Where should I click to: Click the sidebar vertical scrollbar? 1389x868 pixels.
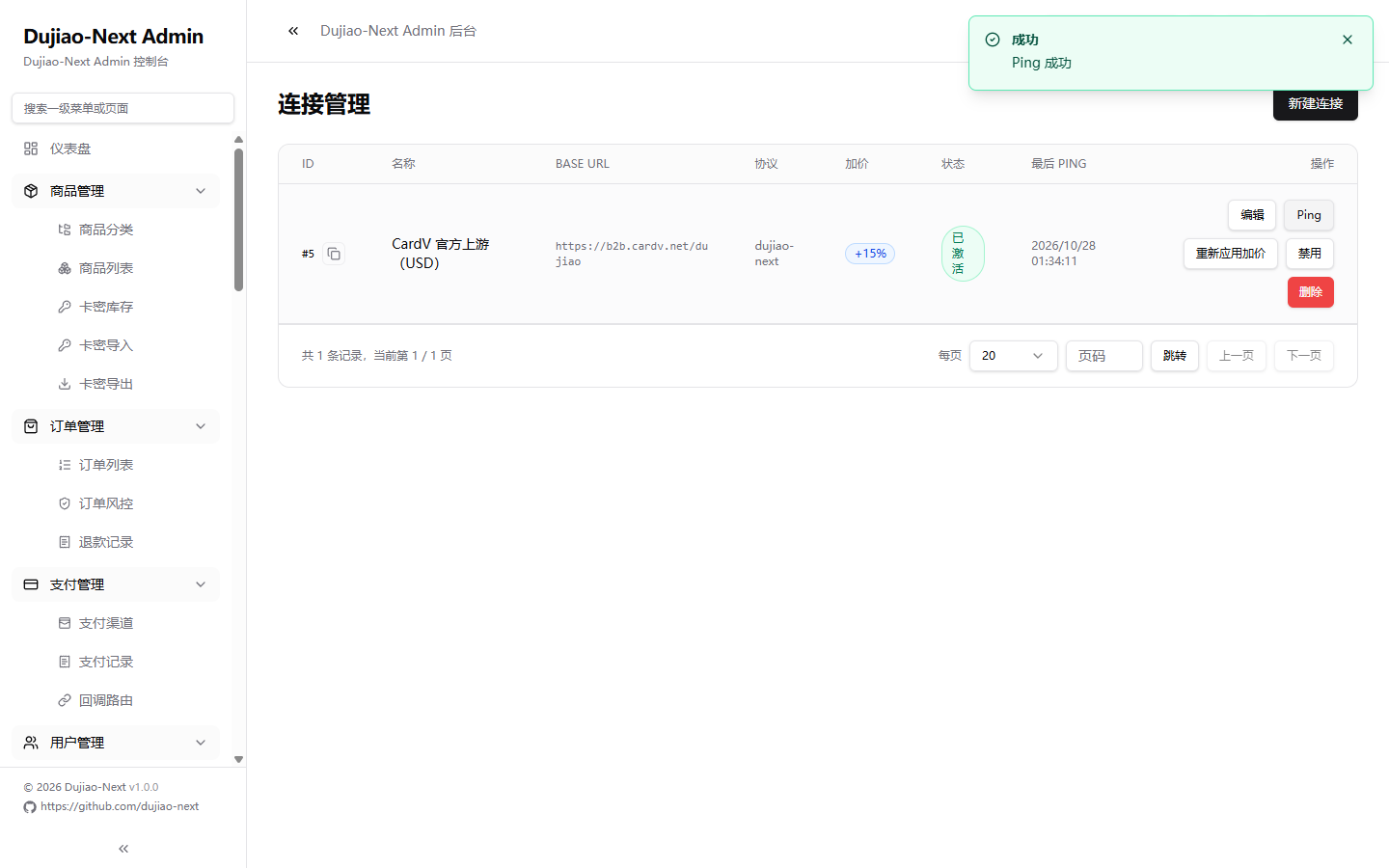[238, 220]
